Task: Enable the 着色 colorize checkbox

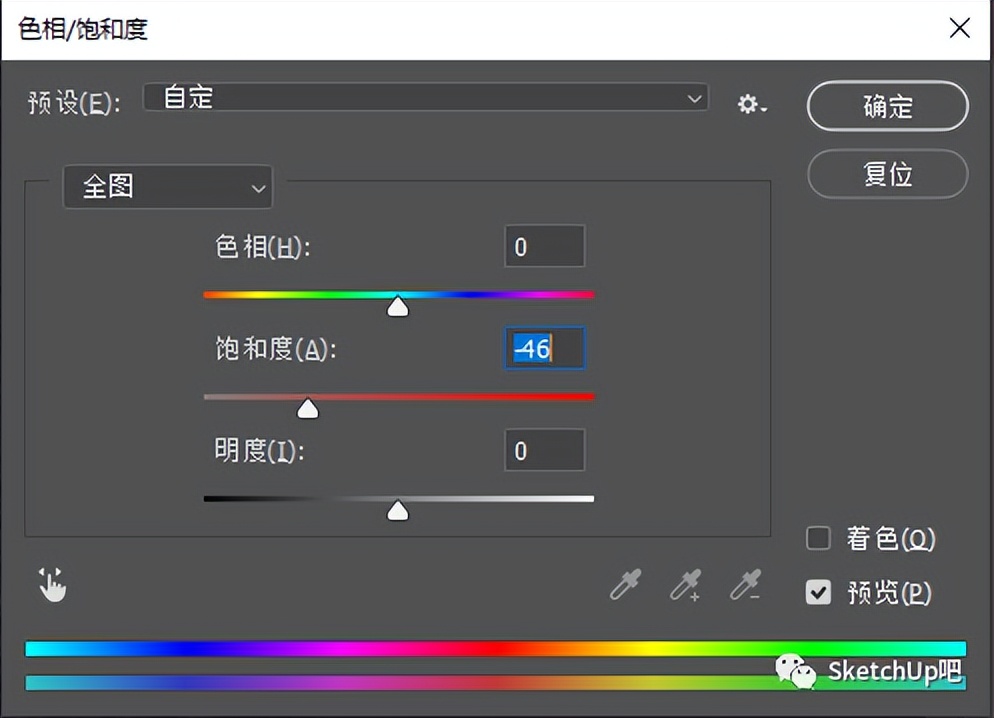Action: pos(818,538)
